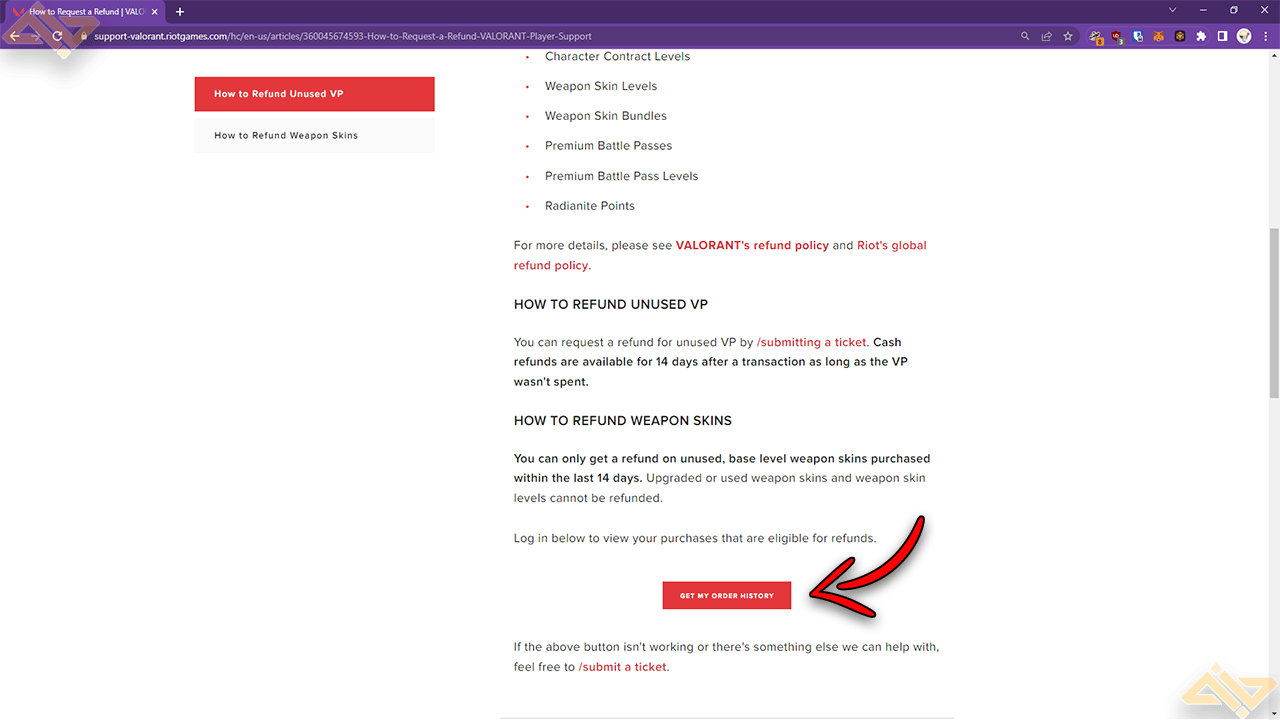Click the 'Weapon Skin Levels' list item

click(601, 86)
